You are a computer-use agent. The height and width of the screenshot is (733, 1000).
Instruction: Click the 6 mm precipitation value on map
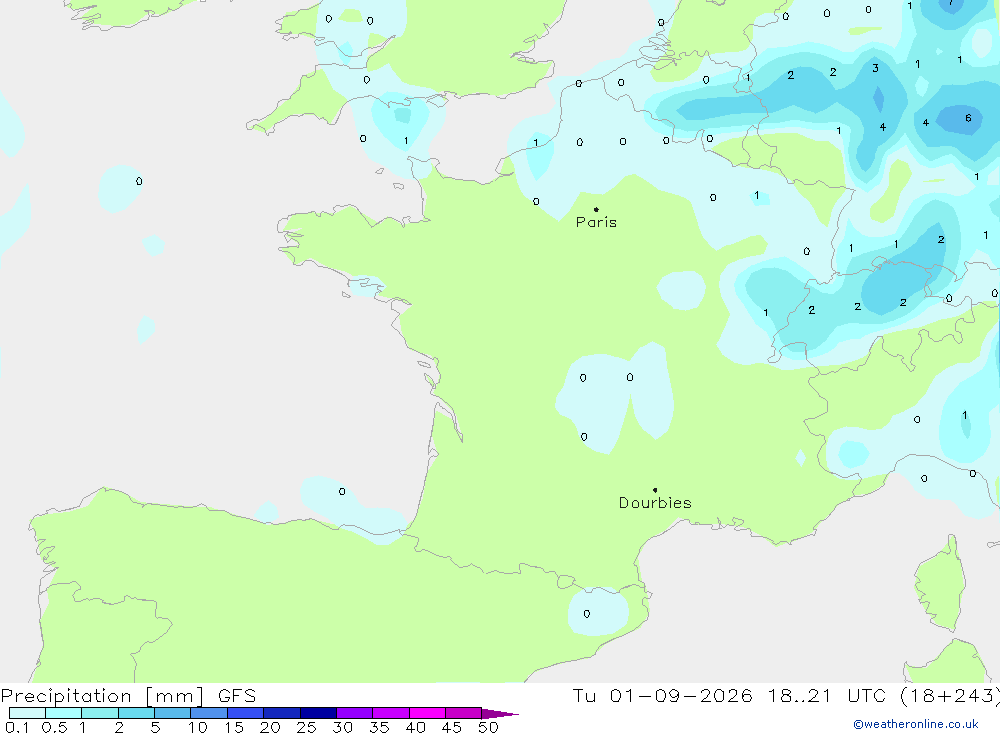coord(968,118)
